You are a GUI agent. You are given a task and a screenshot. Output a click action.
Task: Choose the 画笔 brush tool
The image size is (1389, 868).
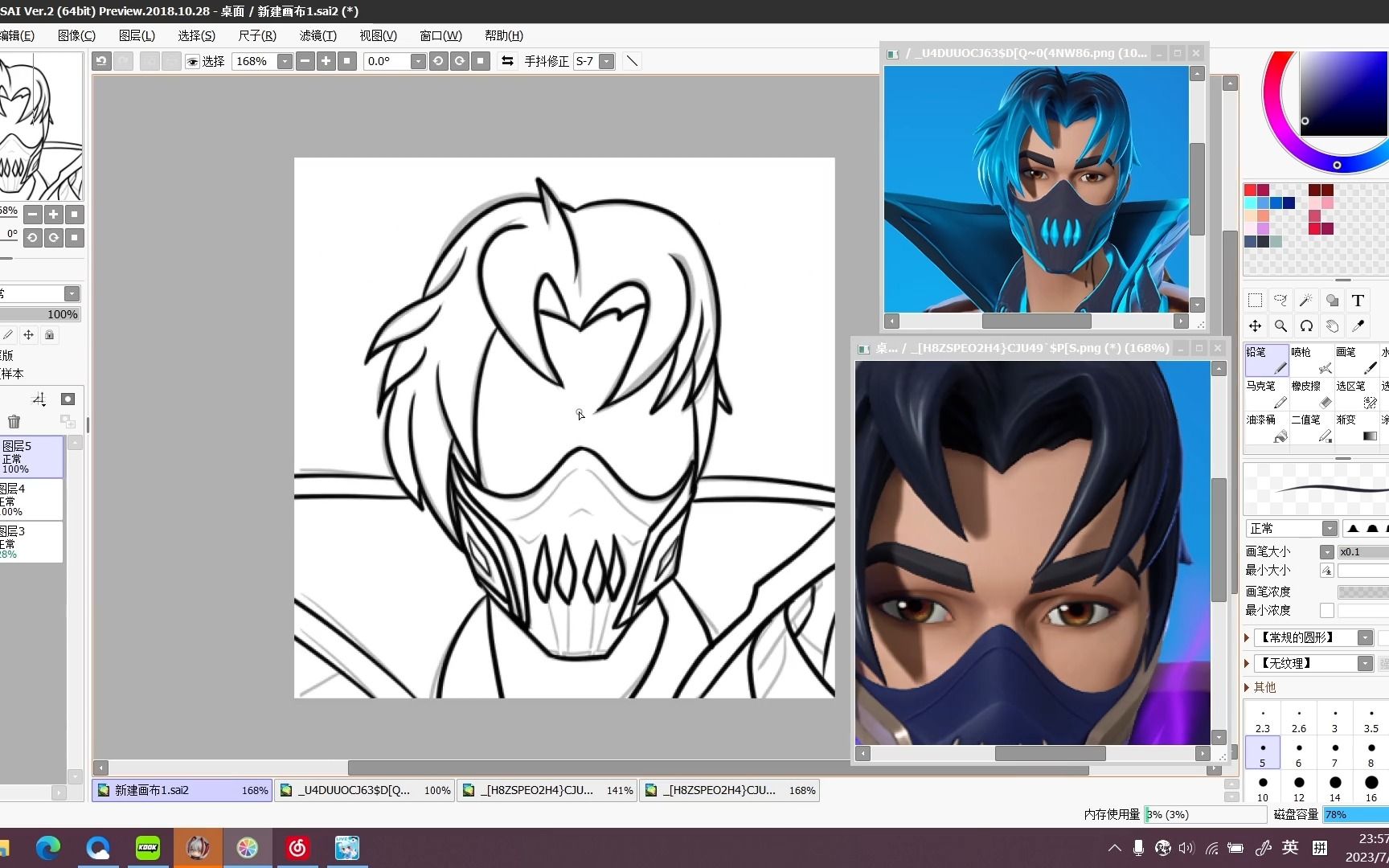point(1357,361)
